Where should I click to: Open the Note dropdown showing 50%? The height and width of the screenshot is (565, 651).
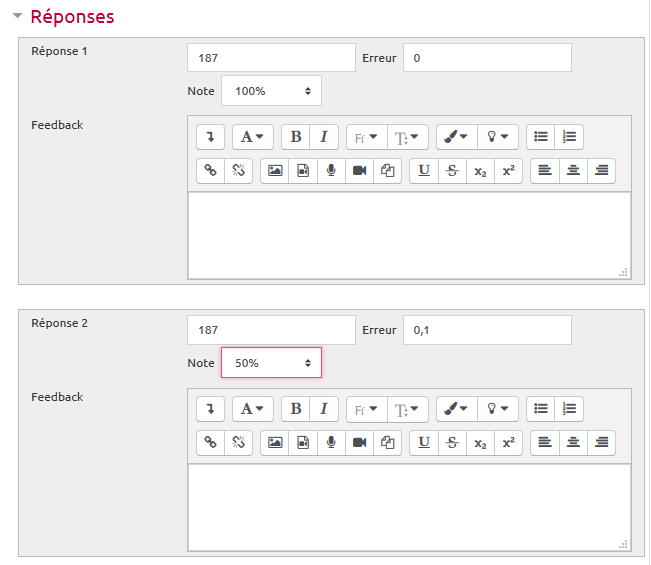(x=271, y=363)
